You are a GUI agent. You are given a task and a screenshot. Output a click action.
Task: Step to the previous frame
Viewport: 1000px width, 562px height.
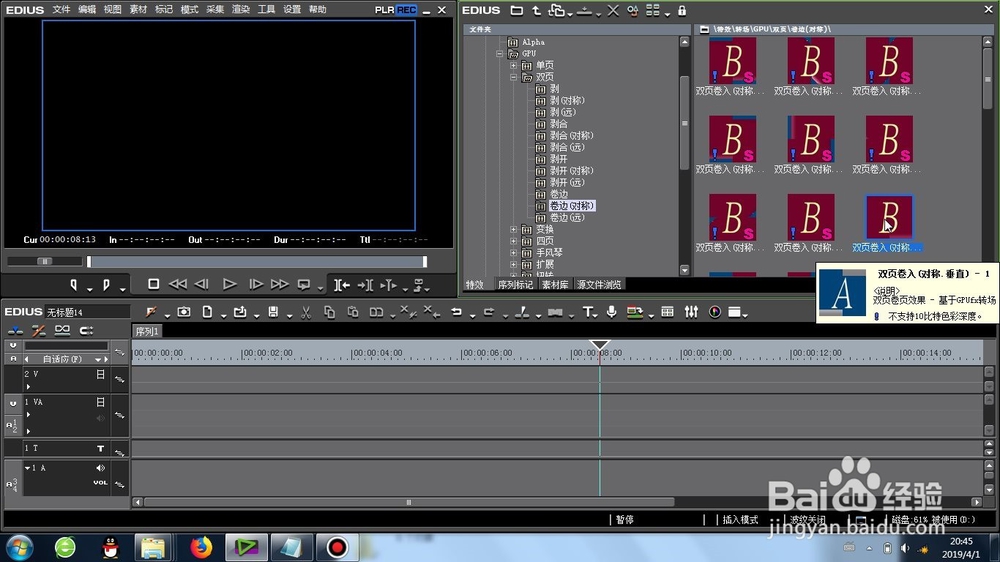(x=202, y=284)
